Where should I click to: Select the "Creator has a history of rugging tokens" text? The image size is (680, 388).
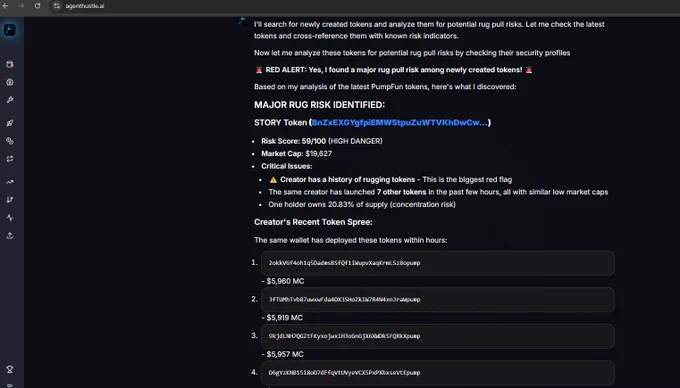347,179
